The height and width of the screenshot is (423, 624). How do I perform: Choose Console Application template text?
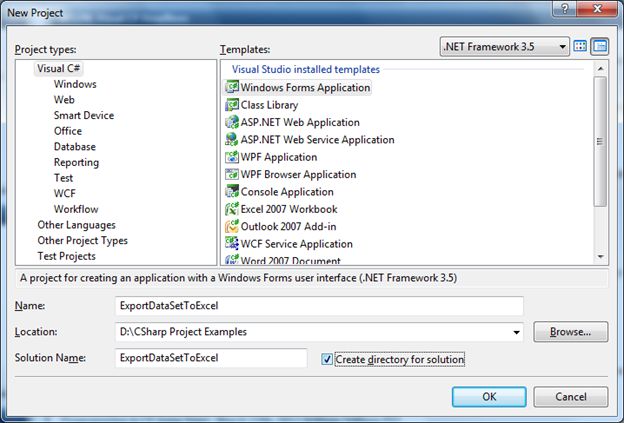287,192
